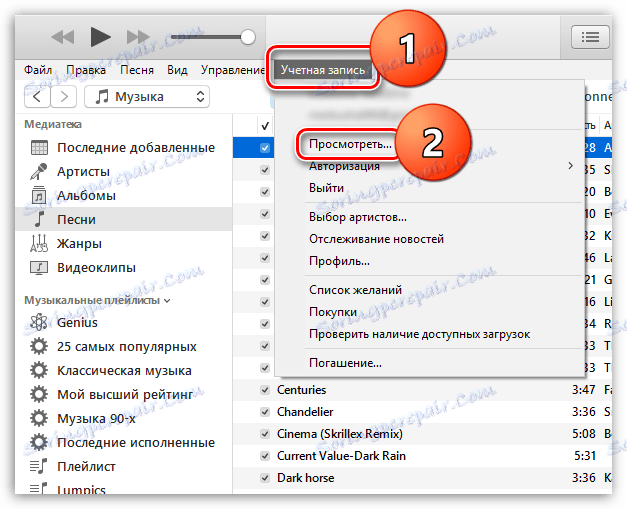Open Профиль... from the menu
627x509 pixels.
339,261
